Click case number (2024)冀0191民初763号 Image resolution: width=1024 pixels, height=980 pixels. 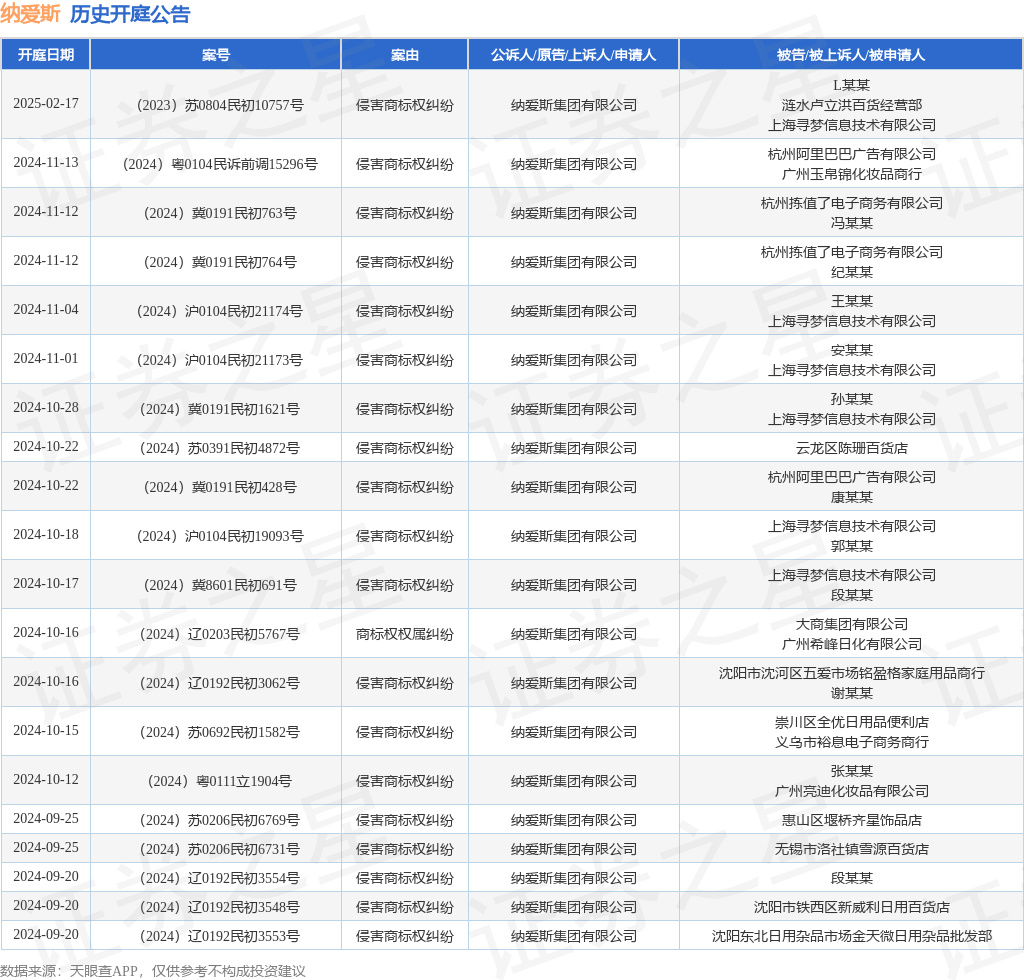(x=220, y=213)
